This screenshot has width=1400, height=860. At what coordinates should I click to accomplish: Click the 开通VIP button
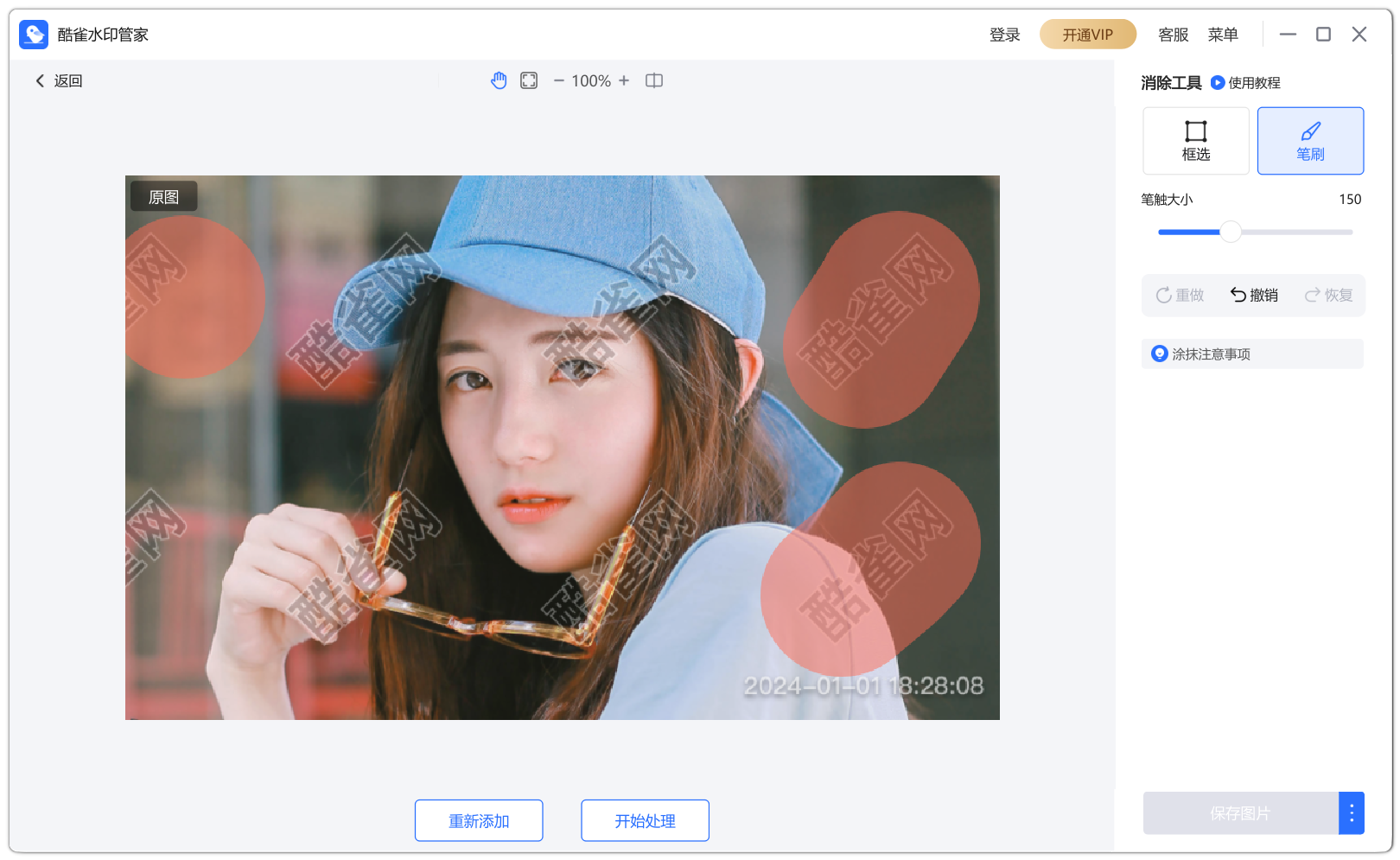1088,35
